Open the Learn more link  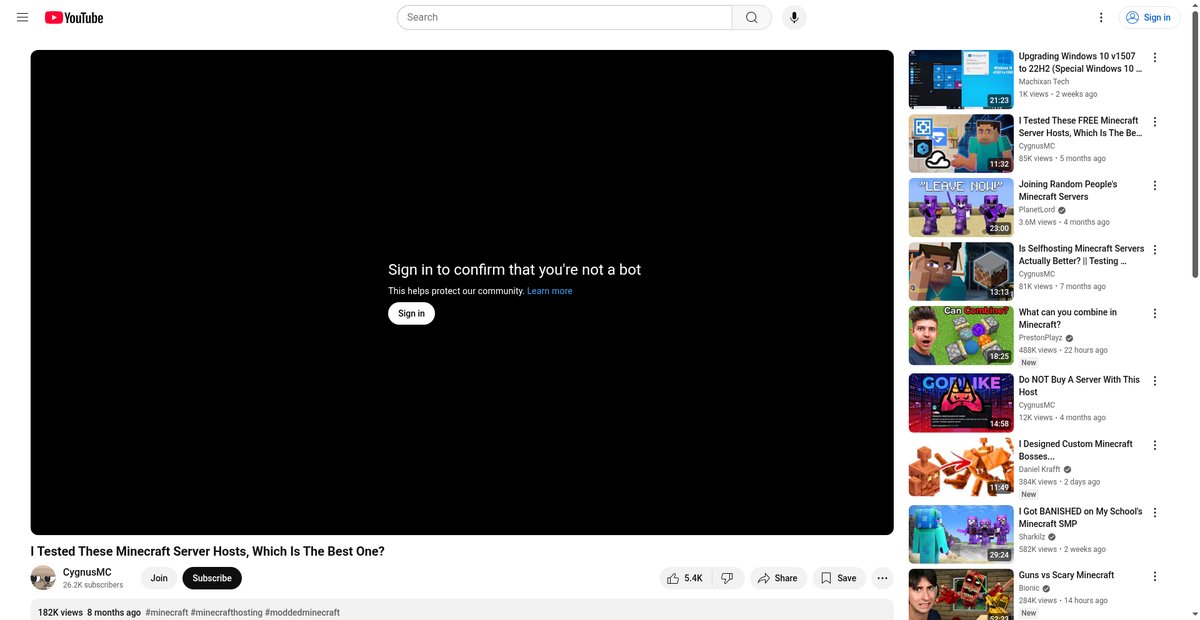[x=550, y=291]
